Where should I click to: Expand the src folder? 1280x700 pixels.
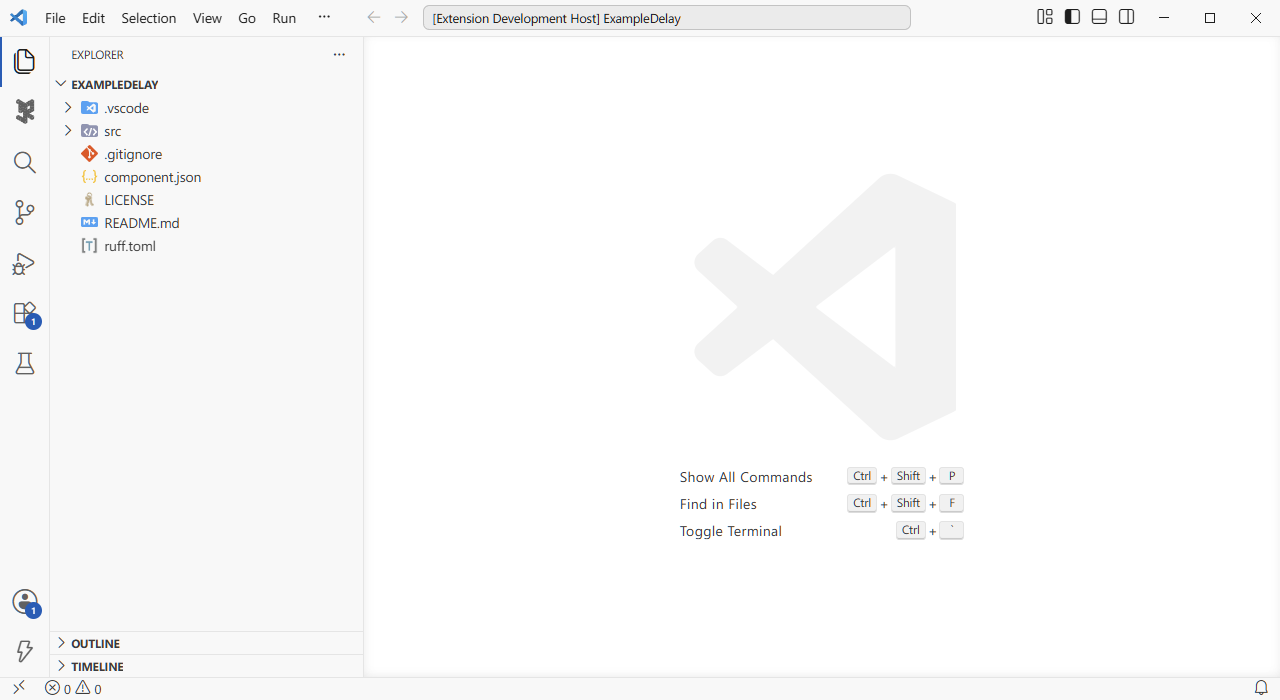coord(207,131)
